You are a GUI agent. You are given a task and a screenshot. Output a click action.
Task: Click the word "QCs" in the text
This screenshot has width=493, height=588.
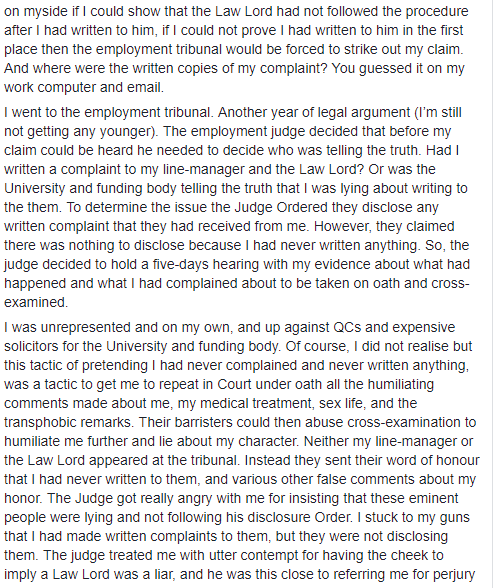[347, 327]
